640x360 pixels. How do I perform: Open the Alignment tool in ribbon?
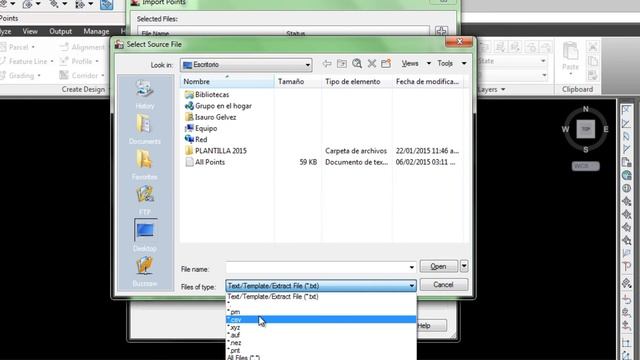pyautogui.click(x=82, y=47)
